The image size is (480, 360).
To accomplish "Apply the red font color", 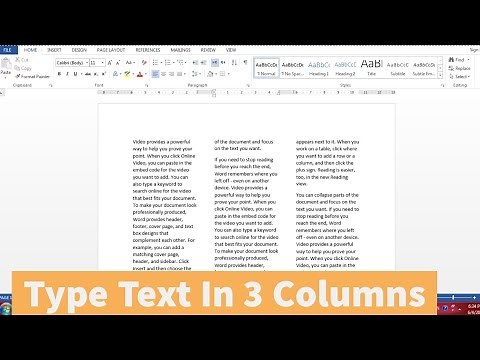I will tap(140, 74).
